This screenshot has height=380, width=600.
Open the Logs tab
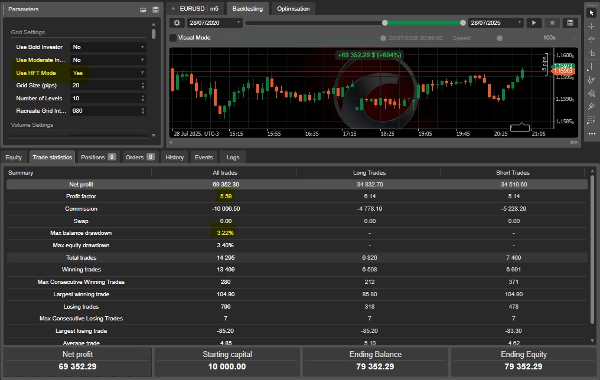233,157
